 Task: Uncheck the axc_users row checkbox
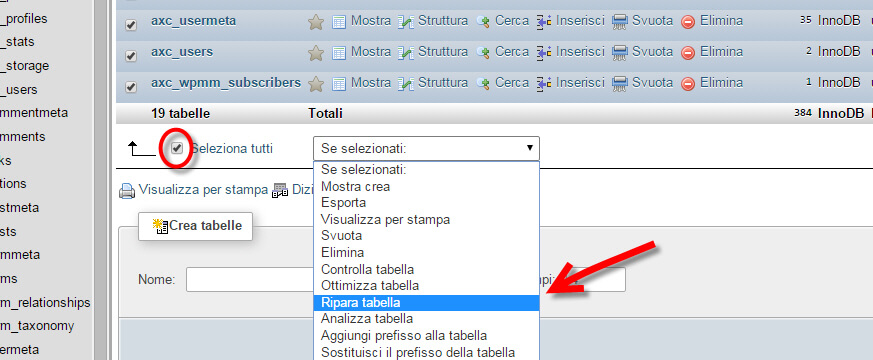click(x=131, y=56)
